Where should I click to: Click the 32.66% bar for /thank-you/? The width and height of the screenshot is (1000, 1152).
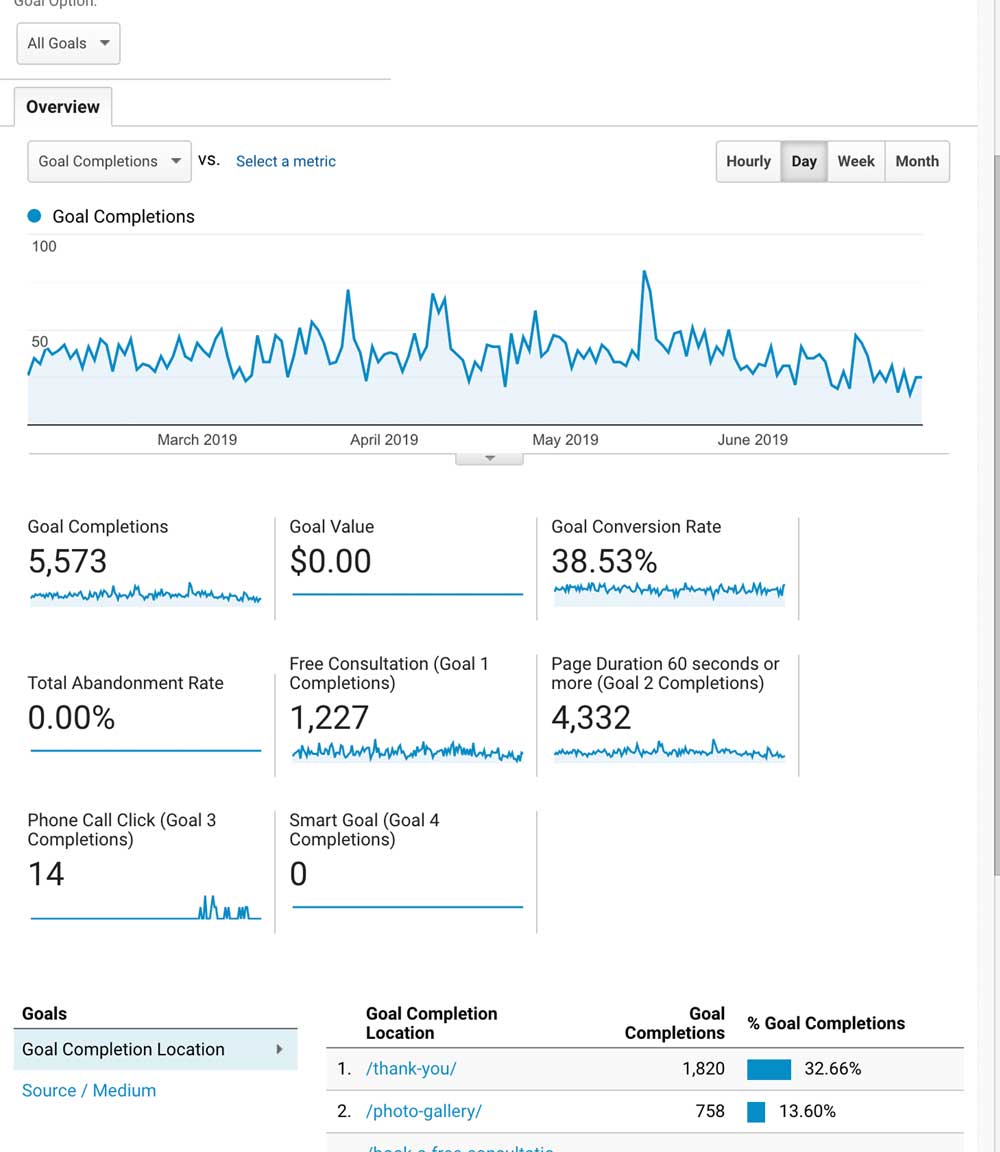point(769,1069)
